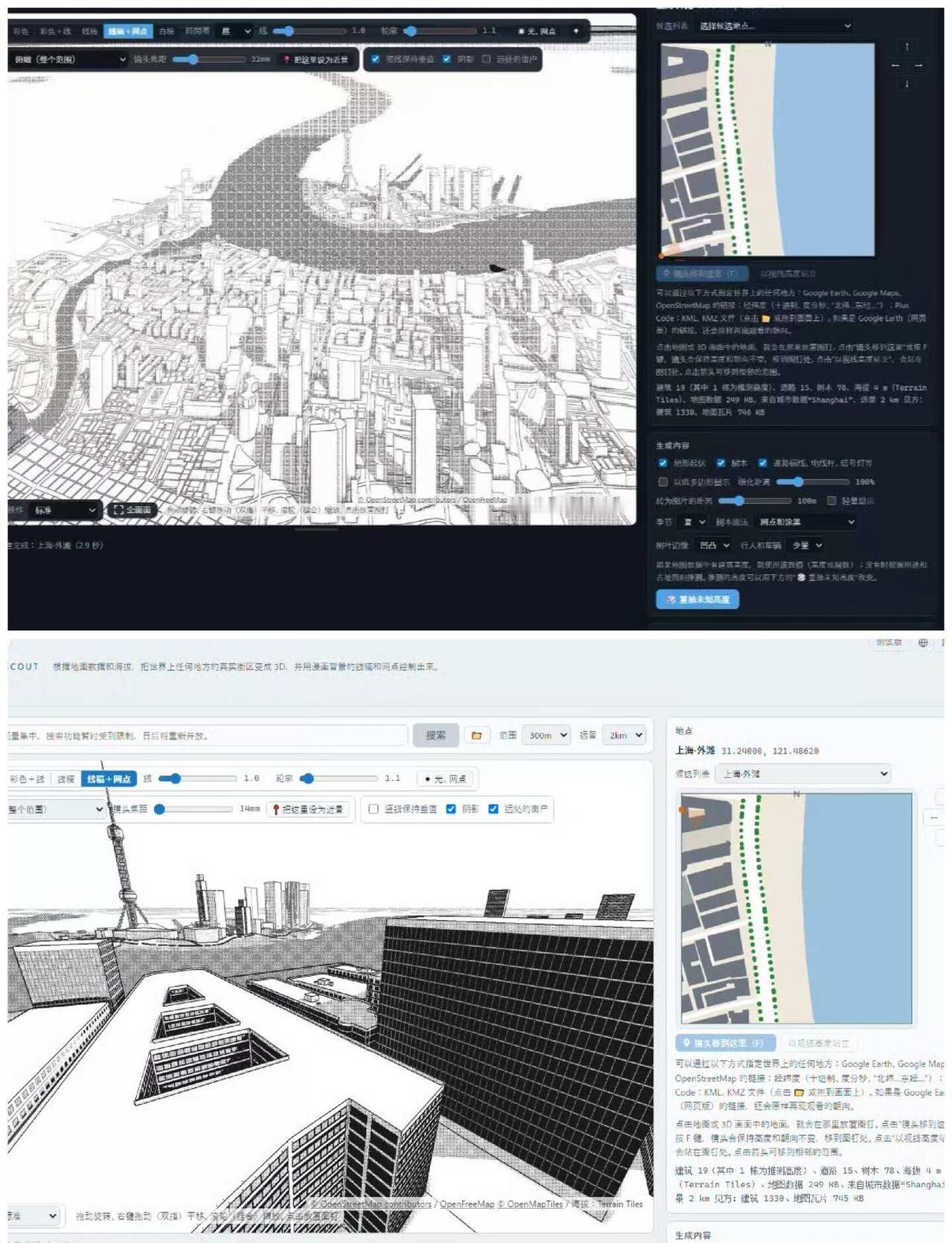Open 候选列表 上海·外滩 dropdown

pyautogui.click(x=804, y=774)
